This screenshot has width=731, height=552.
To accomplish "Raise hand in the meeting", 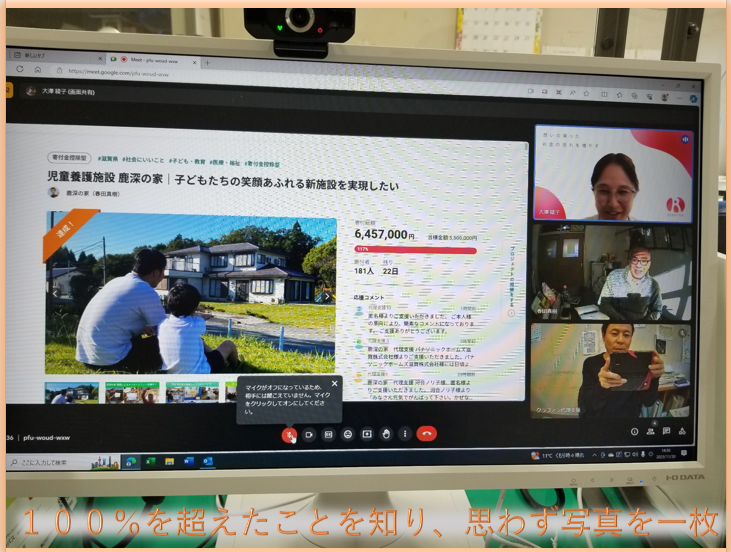I will (x=385, y=434).
